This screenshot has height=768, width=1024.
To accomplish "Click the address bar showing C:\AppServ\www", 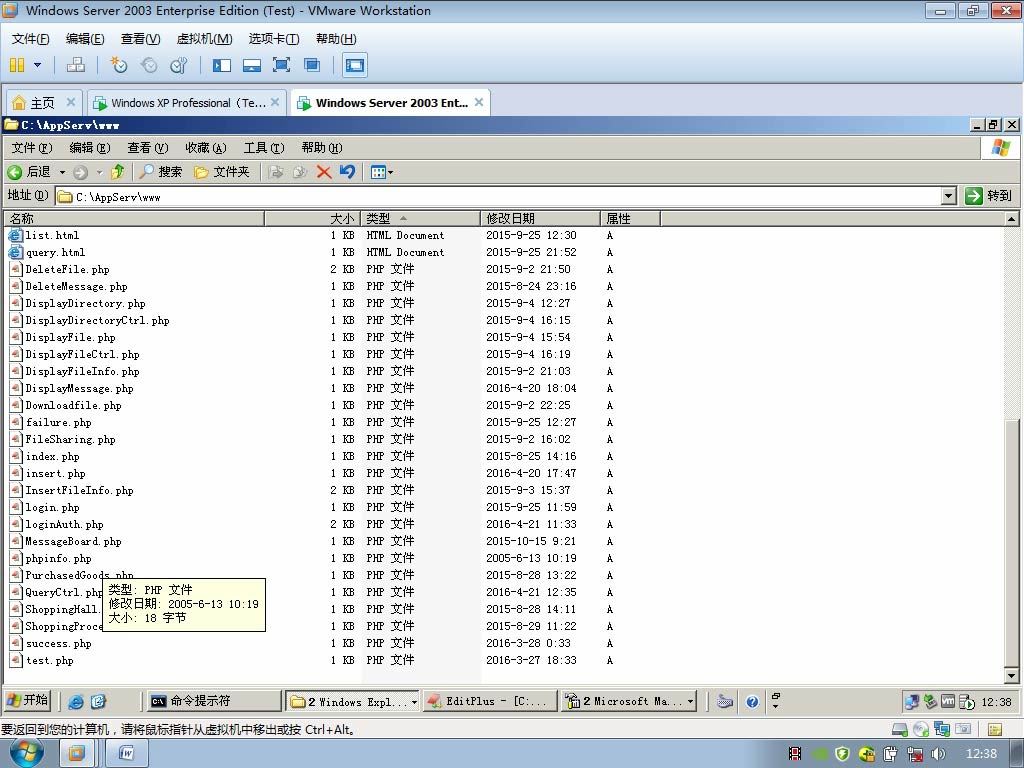I will pos(498,196).
